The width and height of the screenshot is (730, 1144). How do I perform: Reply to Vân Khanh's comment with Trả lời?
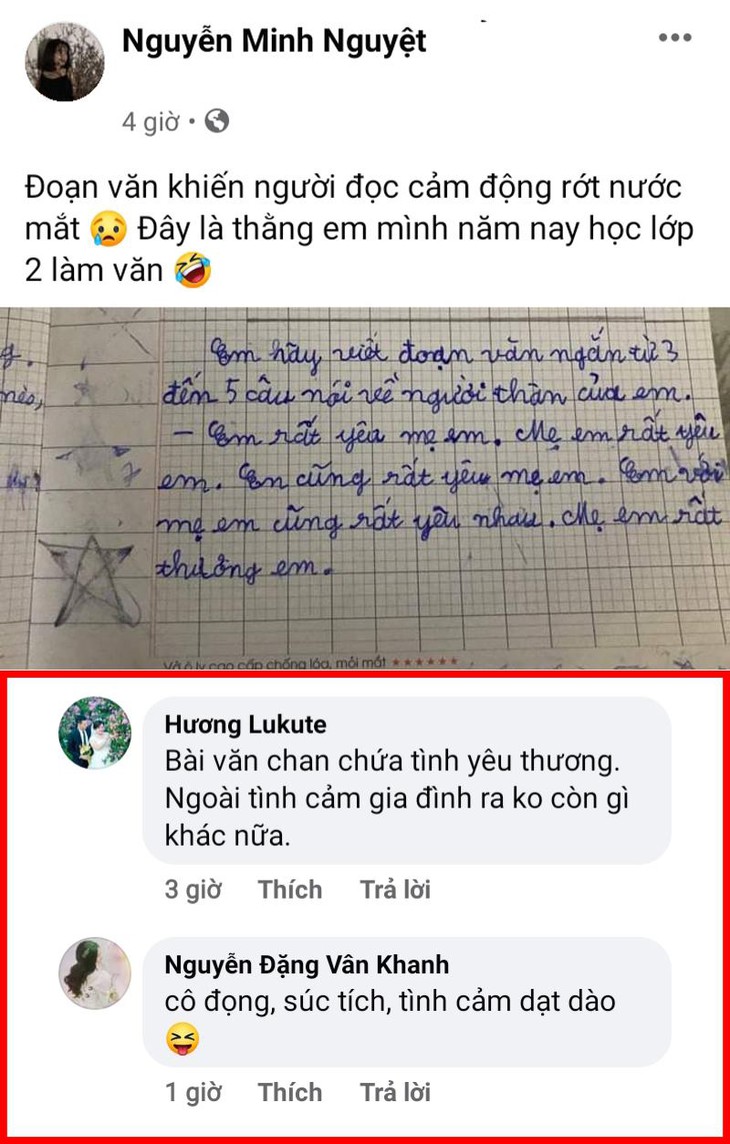click(395, 1092)
